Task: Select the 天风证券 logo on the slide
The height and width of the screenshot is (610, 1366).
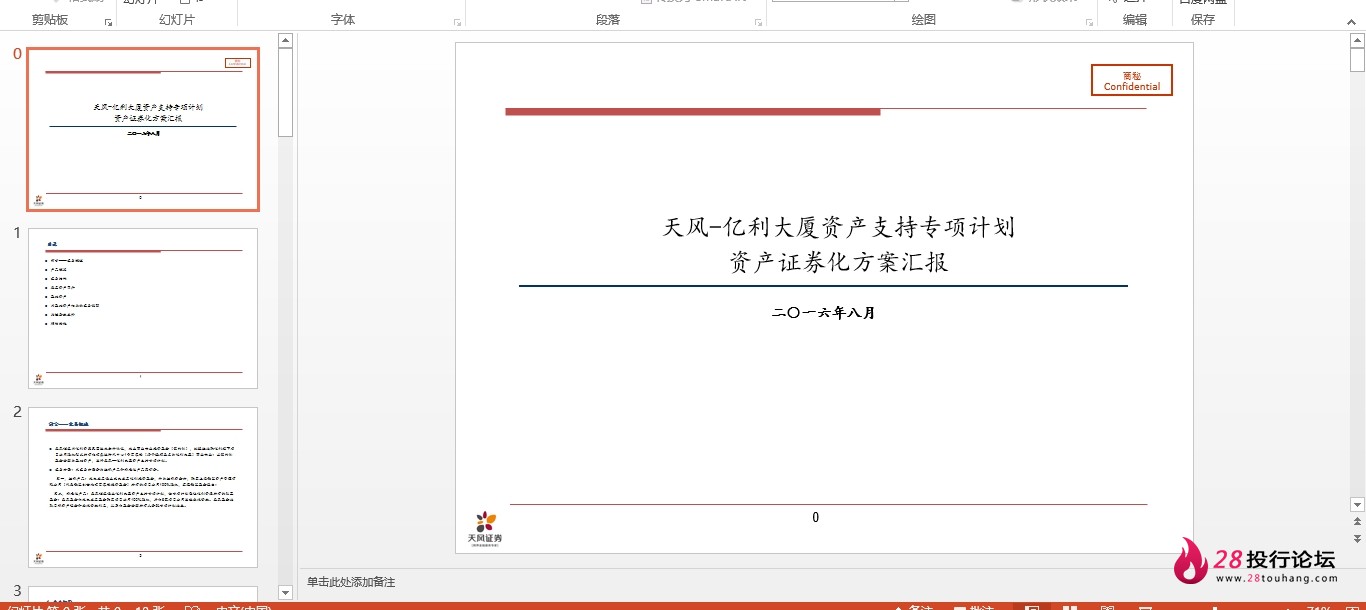Action: pos(485,529)
